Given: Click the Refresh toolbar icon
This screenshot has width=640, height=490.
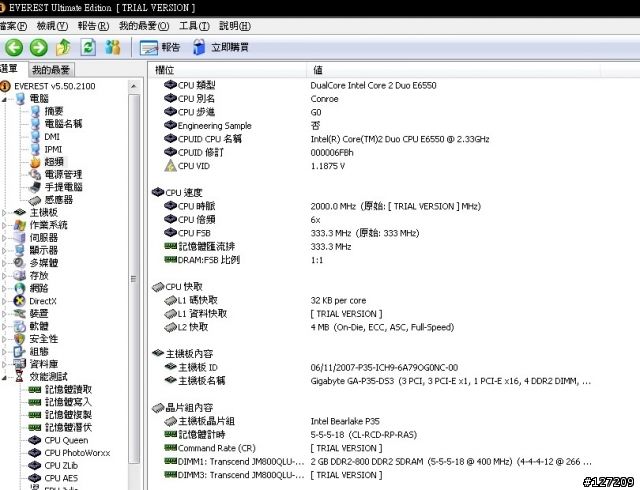Looking at the screenshot, I should click(x=88, y=47).
